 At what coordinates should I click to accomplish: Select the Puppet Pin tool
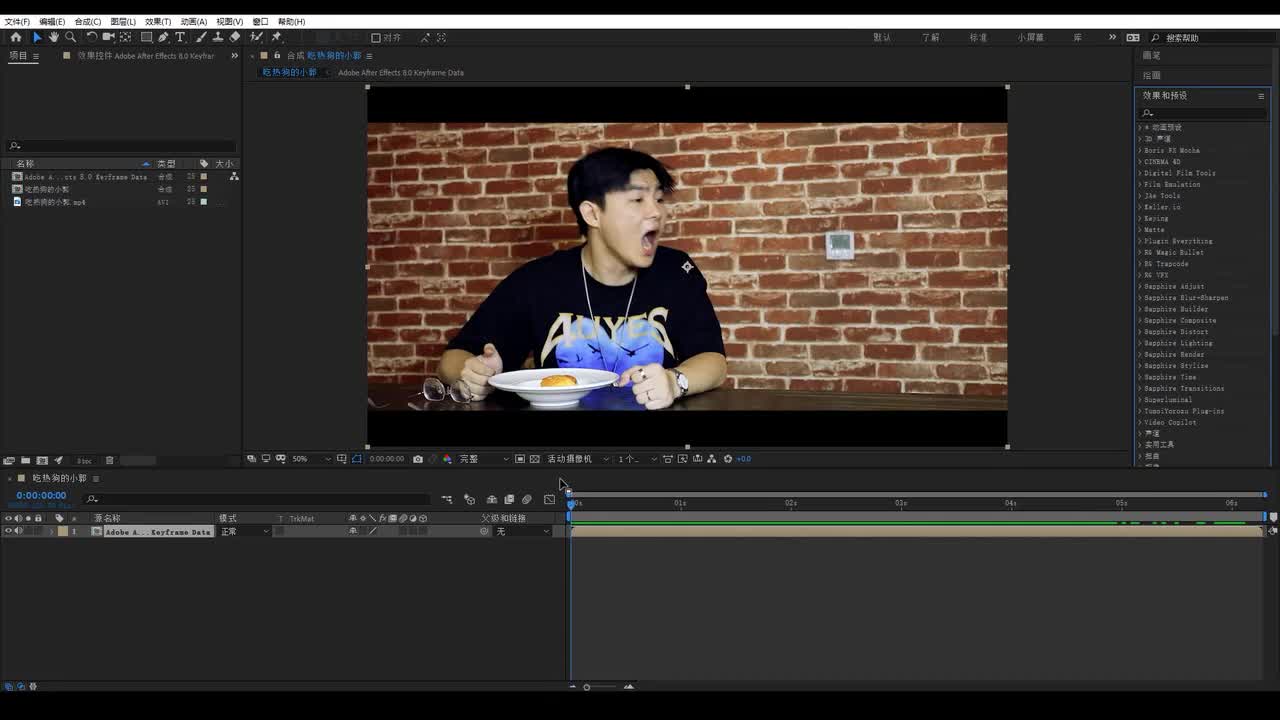pos(276,37)
